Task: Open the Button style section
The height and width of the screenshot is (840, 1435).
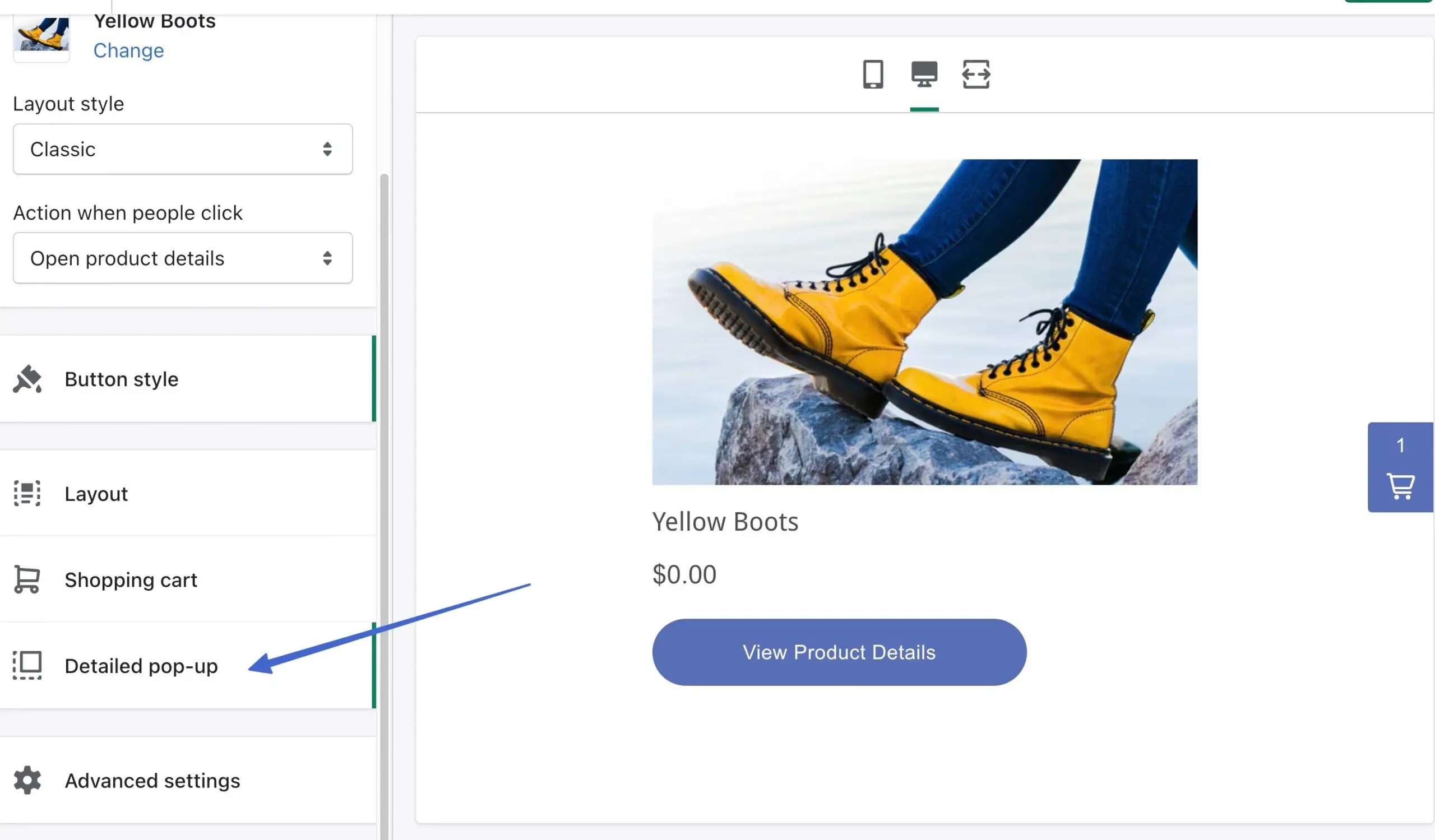Action: 188,379
